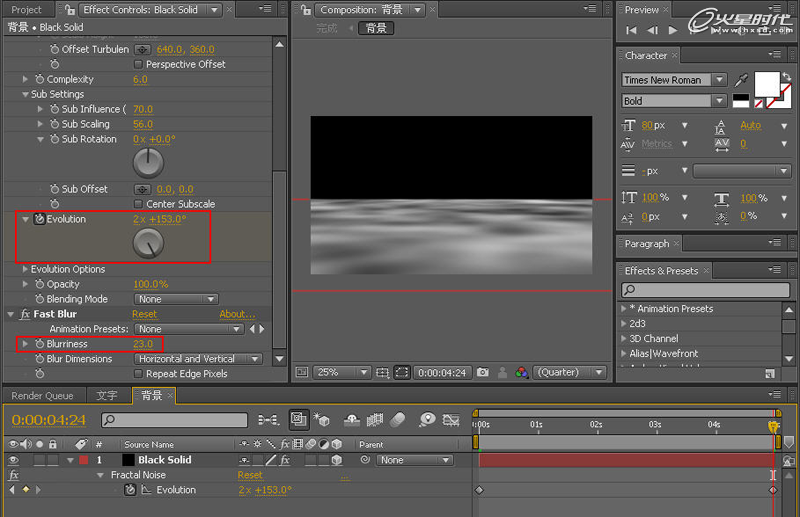Toggle effects switch for Black Solid layer
The image size is (800, 517).
[x=285, y=460]
